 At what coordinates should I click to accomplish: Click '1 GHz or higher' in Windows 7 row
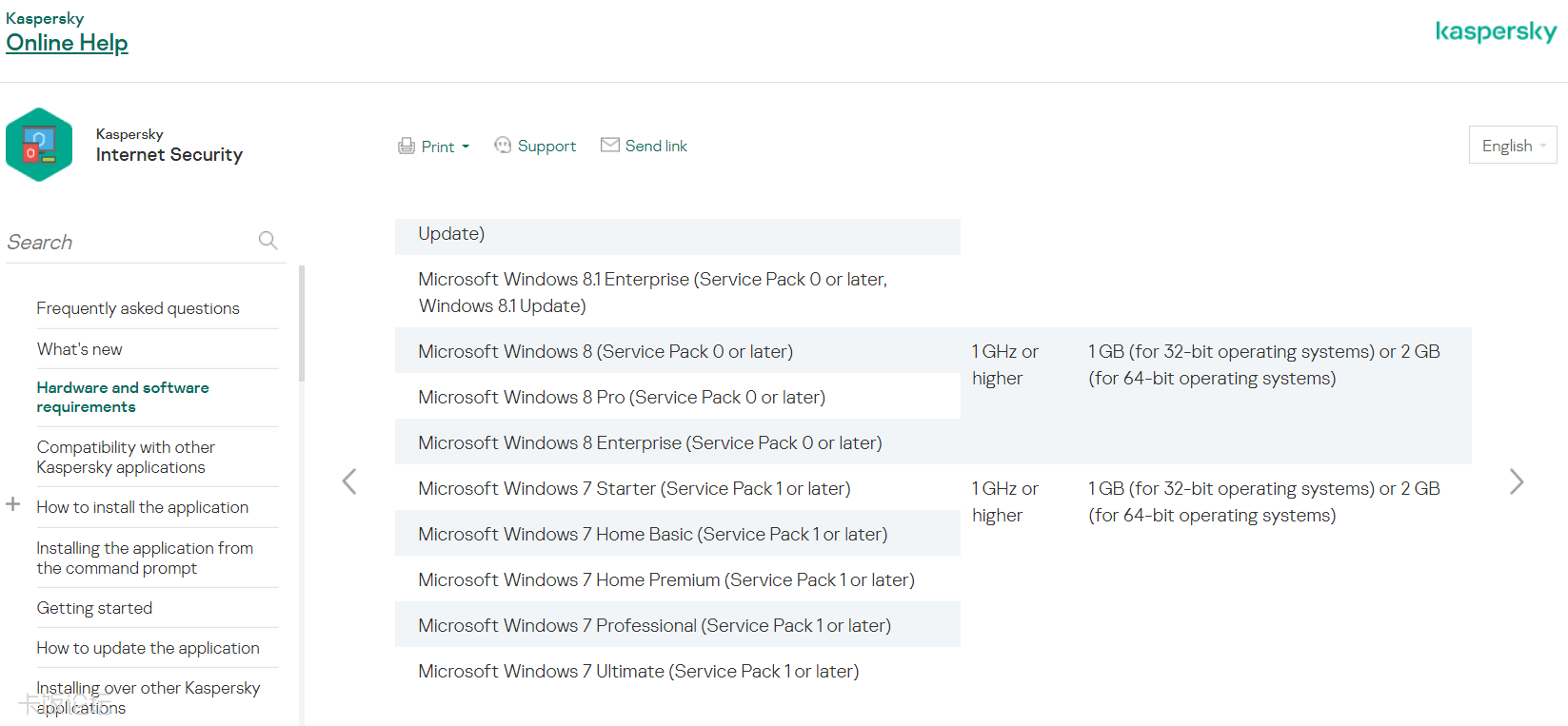point(1005,501)
